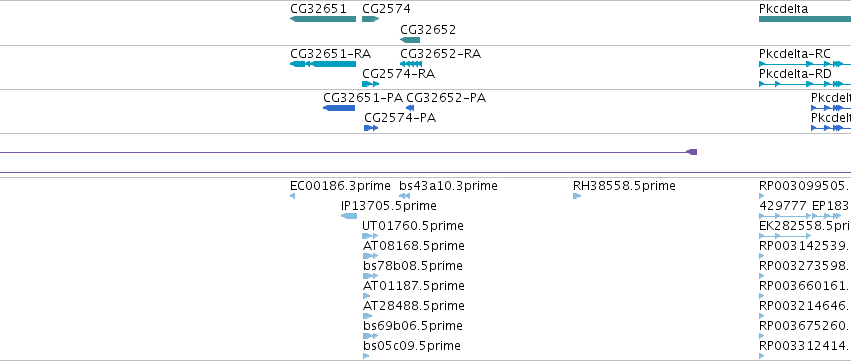The width and height of the screenshot is (851, 361).
Task: Click the AT08168.5prime label
Action: (414, 246)
